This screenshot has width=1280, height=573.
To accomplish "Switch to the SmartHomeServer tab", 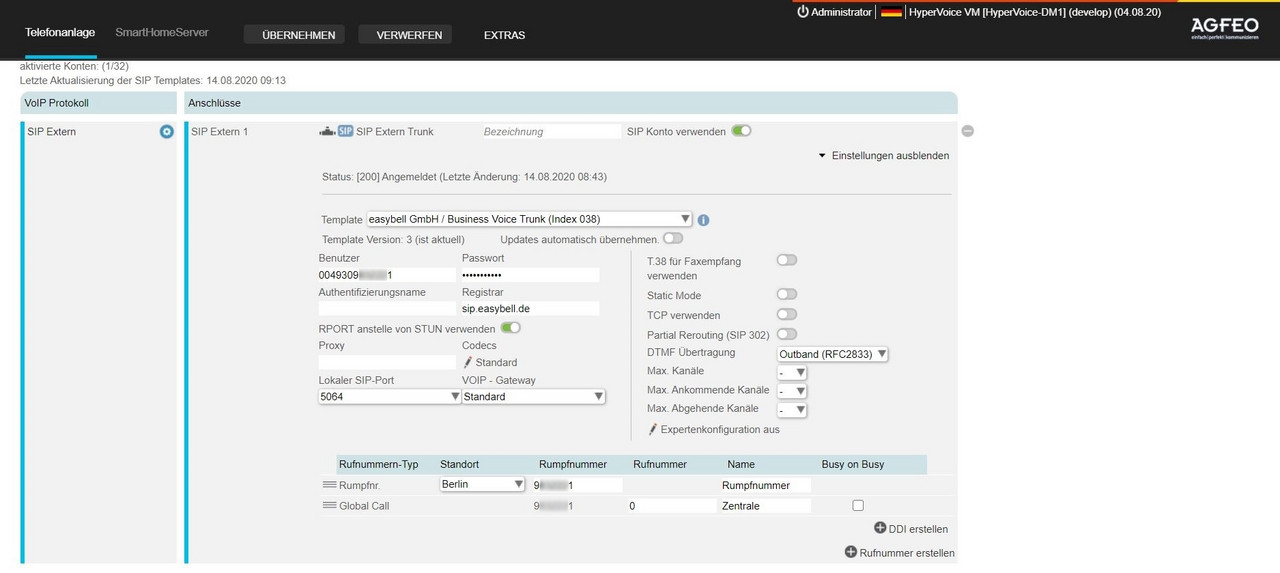I will click(162, 32).
